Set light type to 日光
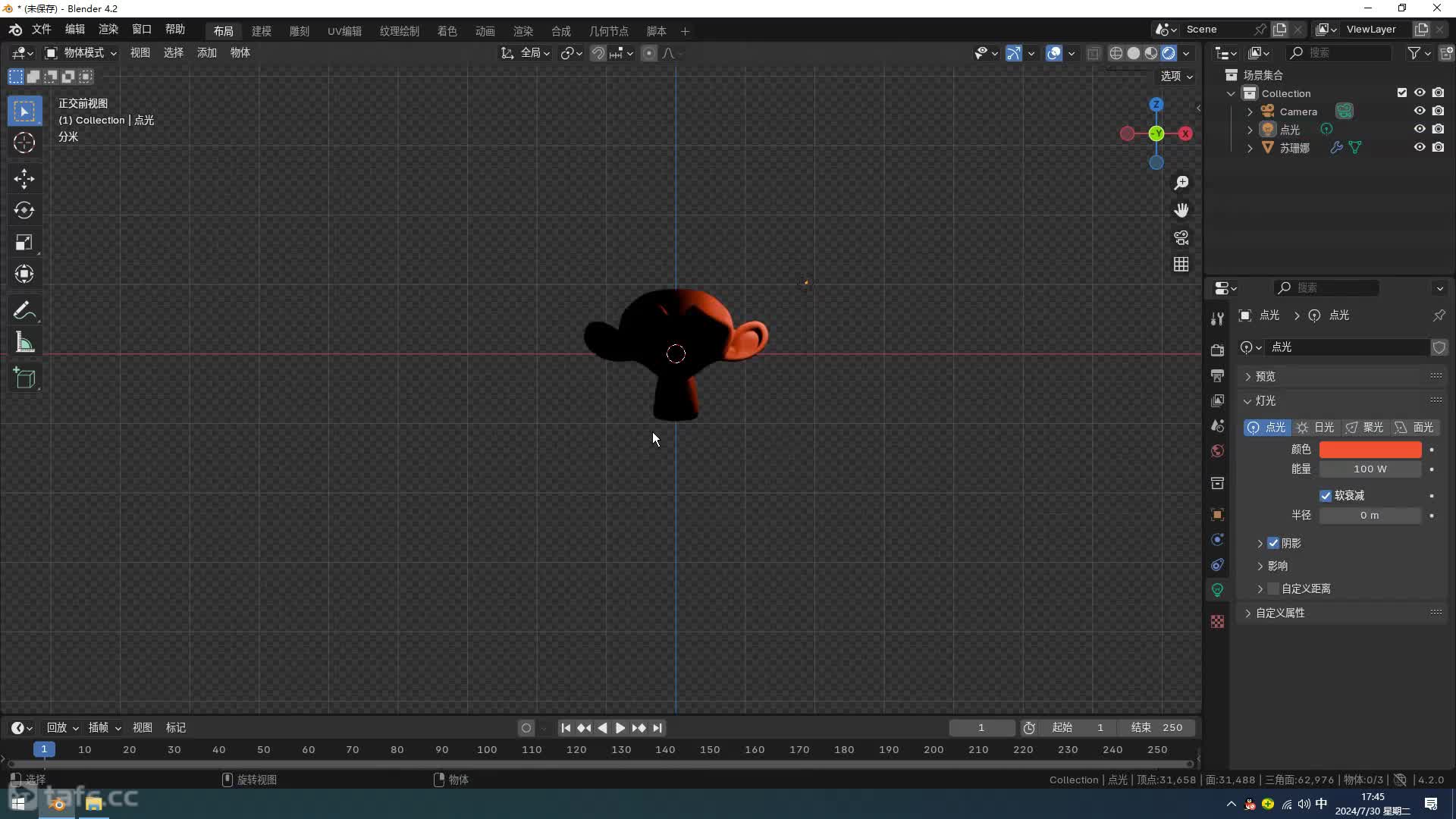The image size is (1456, 819). (1316, 428)
